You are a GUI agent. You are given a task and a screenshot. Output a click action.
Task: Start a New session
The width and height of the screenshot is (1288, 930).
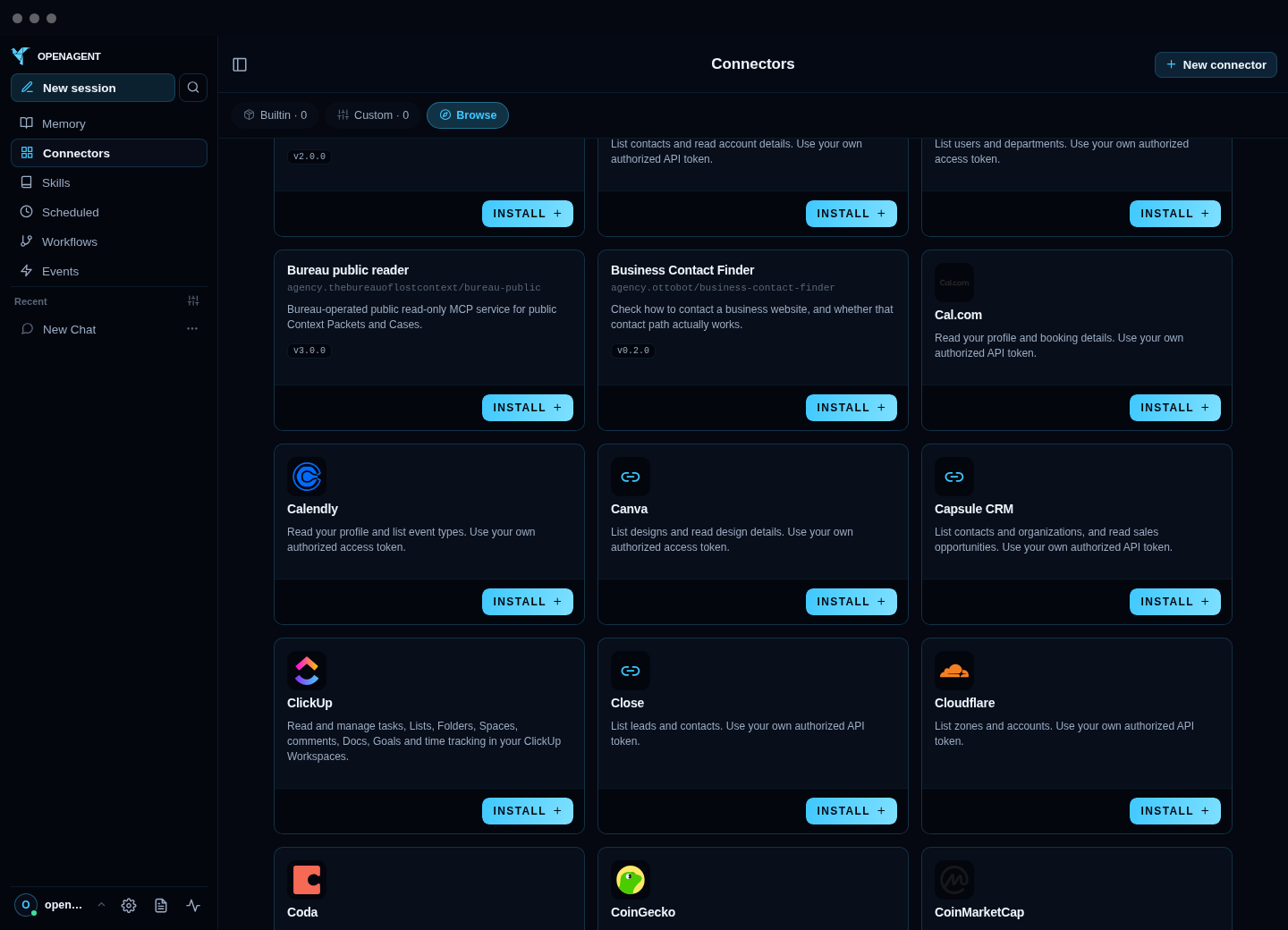point(93,88)
